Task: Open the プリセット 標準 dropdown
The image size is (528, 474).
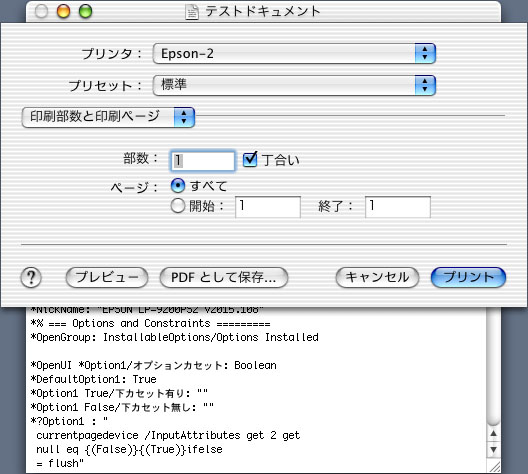Action: (294, 86)
